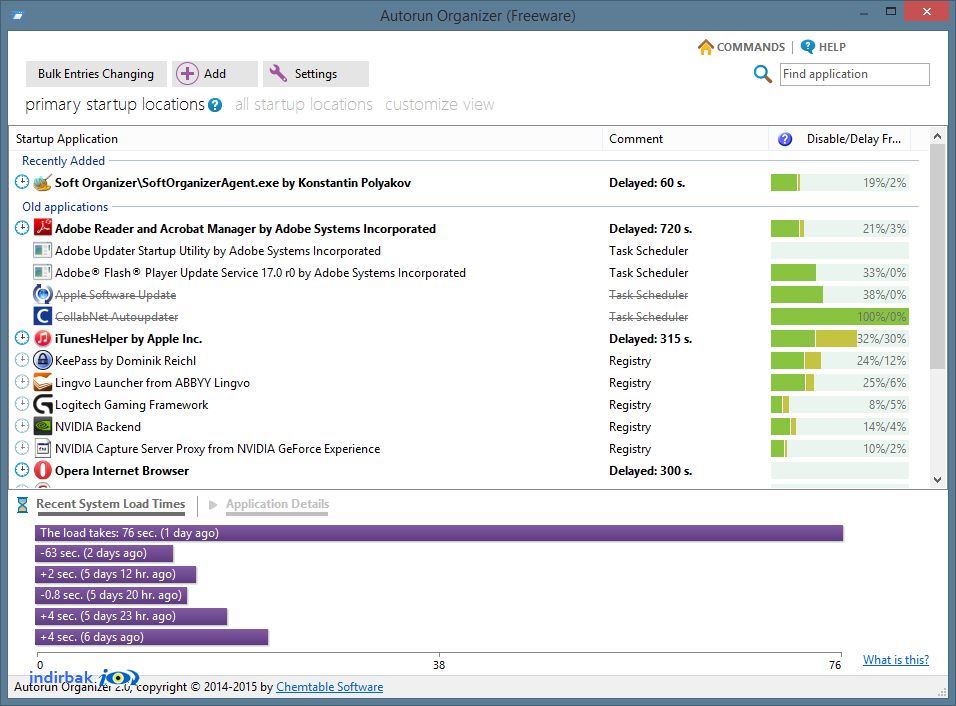Click the 76 sec load time bar

[439, 533]
